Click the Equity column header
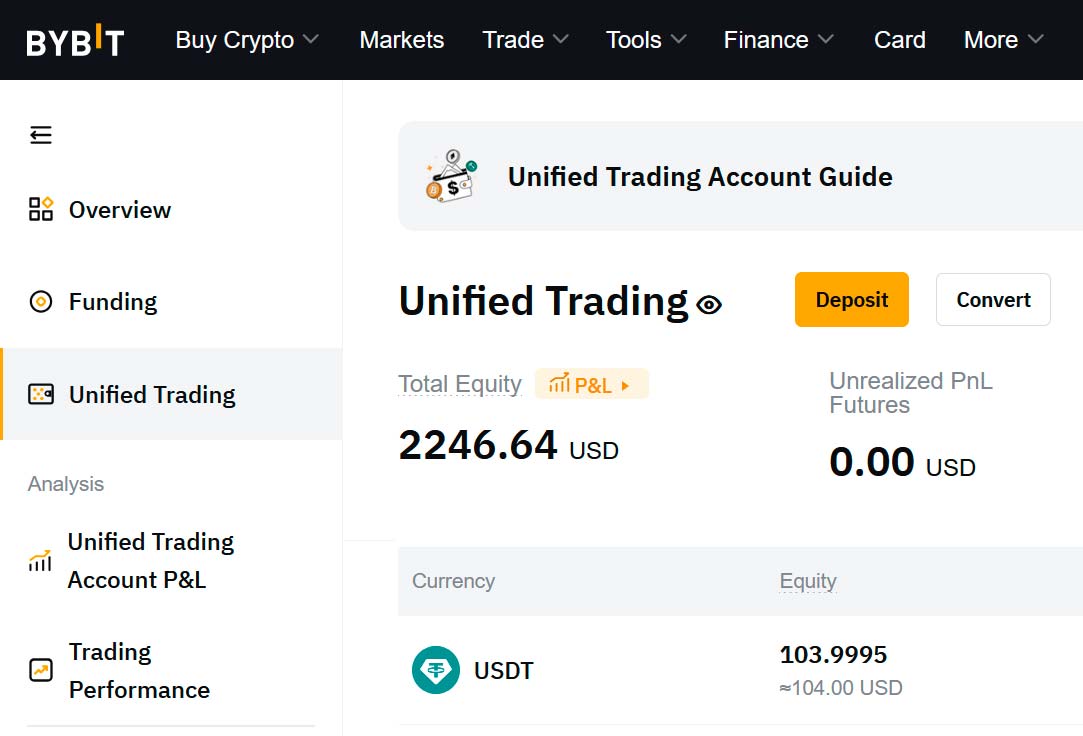This screenshot has width=1083, height=736. (x=808, y=581)
